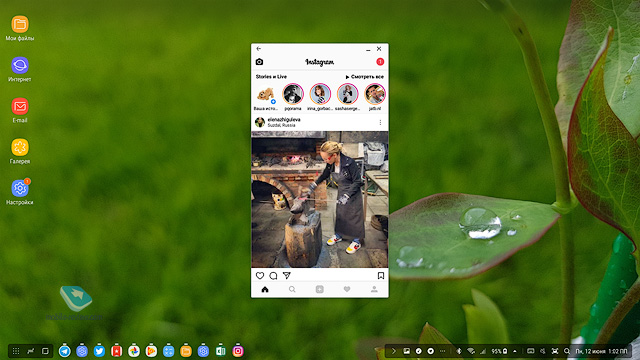This screenshot has height=360, width=640.
Task: Open the search magnifier in the tray
Action: [x=567, y=351]
